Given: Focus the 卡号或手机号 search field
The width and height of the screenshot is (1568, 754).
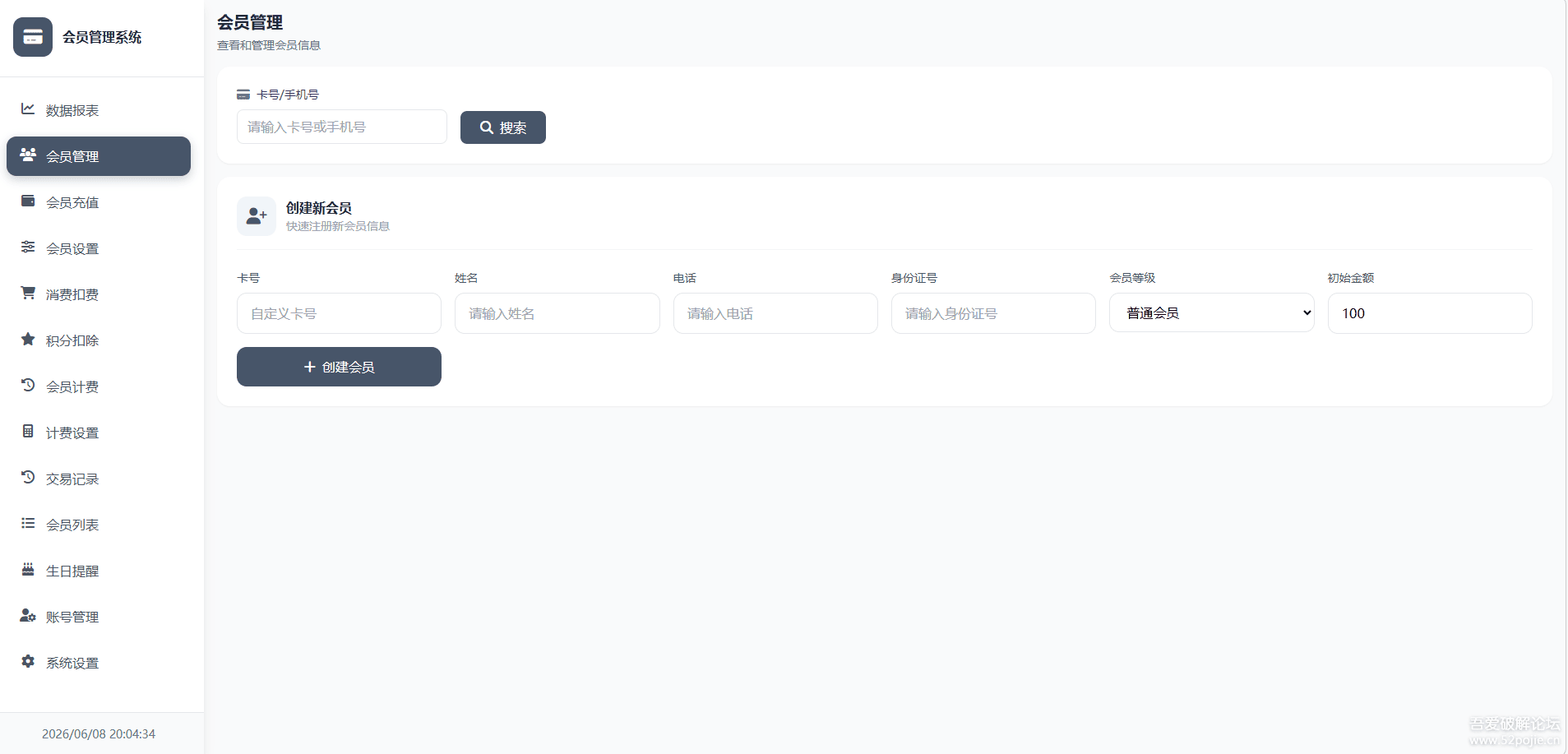Looking at the screenshot, I should tap(342, 127).
